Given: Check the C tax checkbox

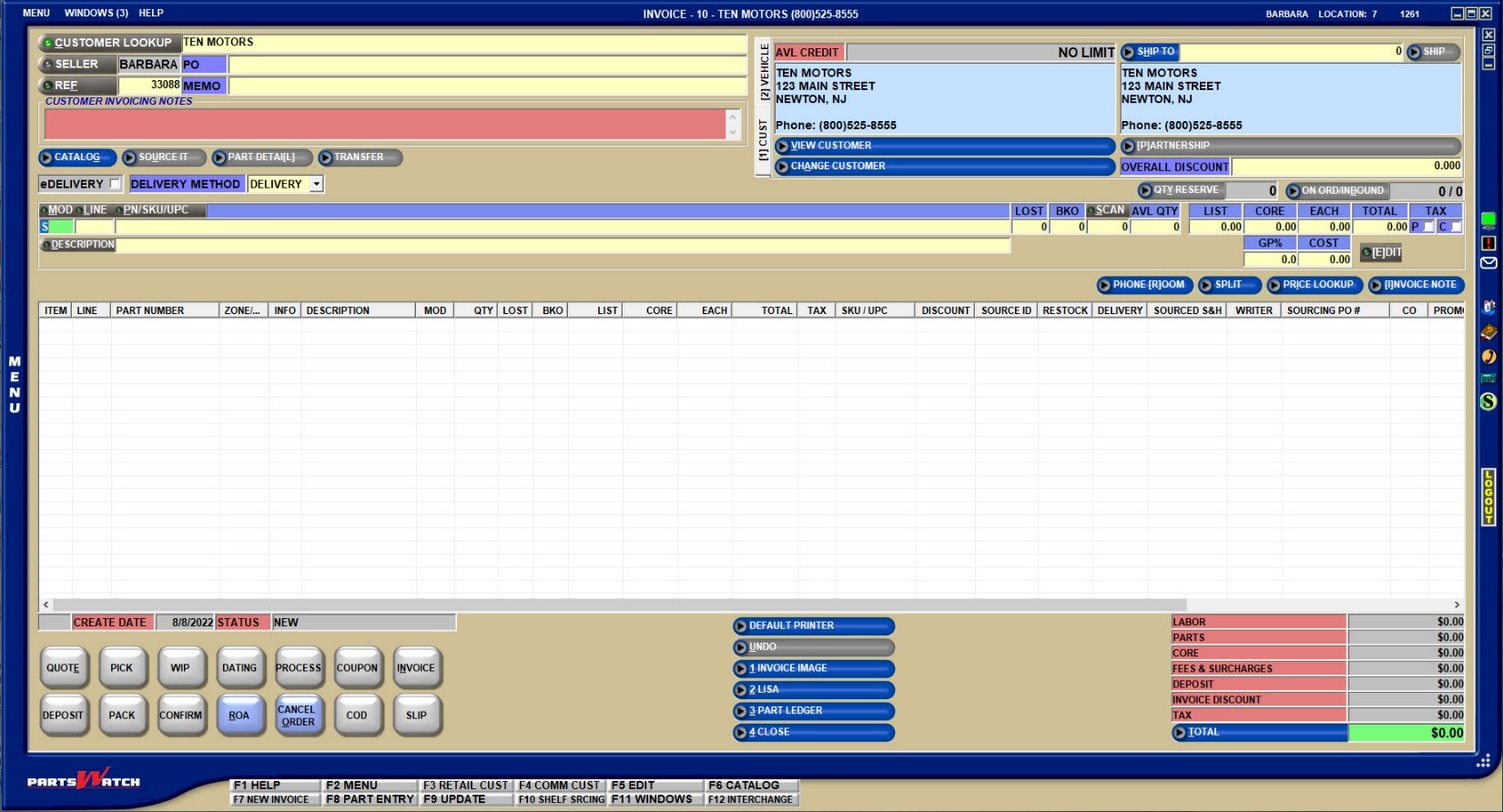Looking at the screenshot, I should tap(1456, 227).
